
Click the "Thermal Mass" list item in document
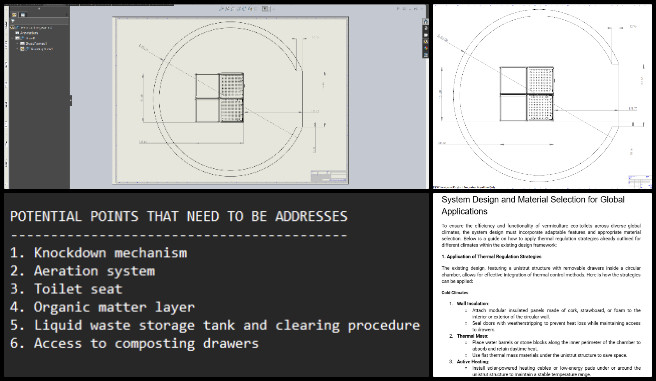(472, 336)
